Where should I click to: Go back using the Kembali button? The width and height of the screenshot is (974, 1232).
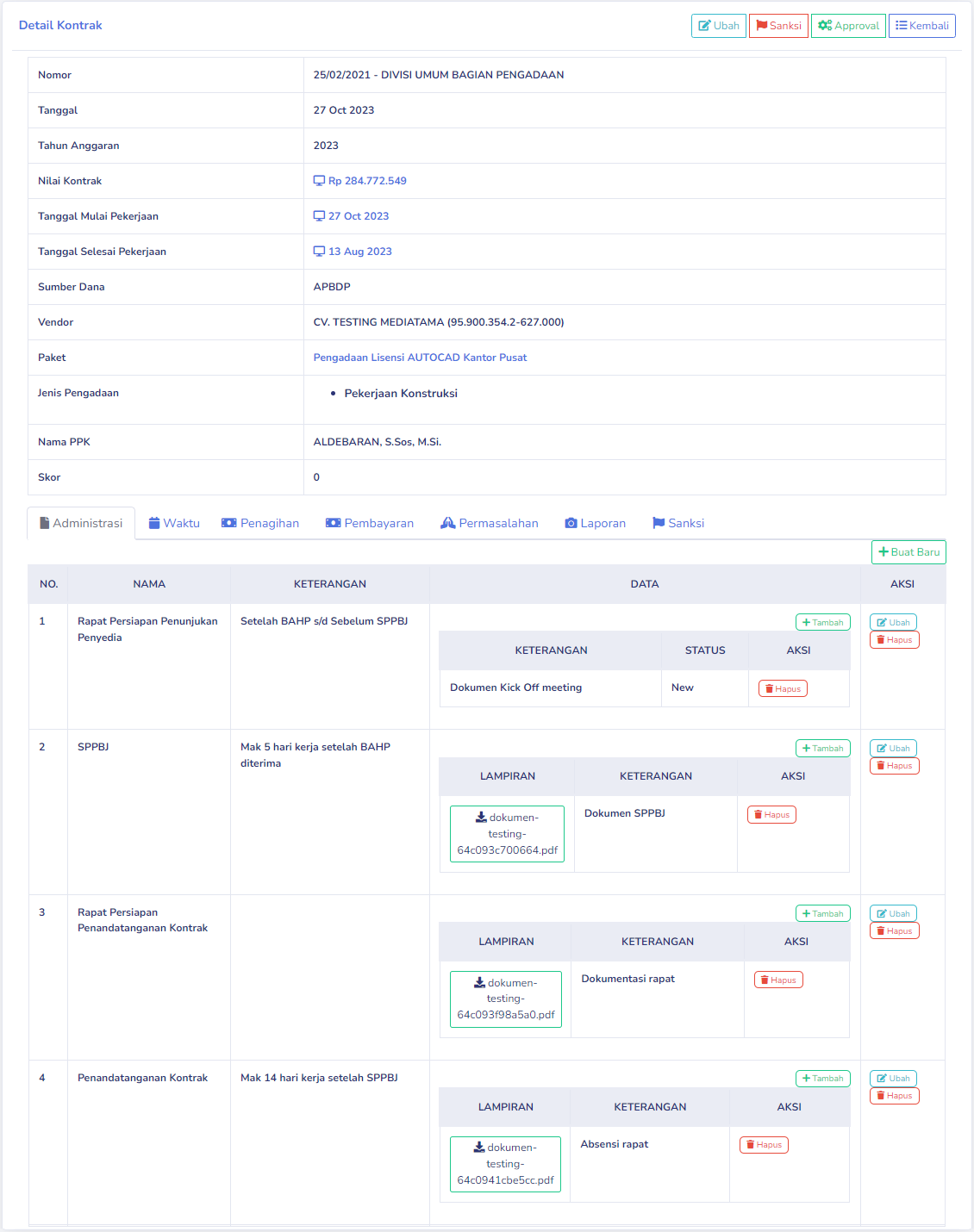coord(921,26)
